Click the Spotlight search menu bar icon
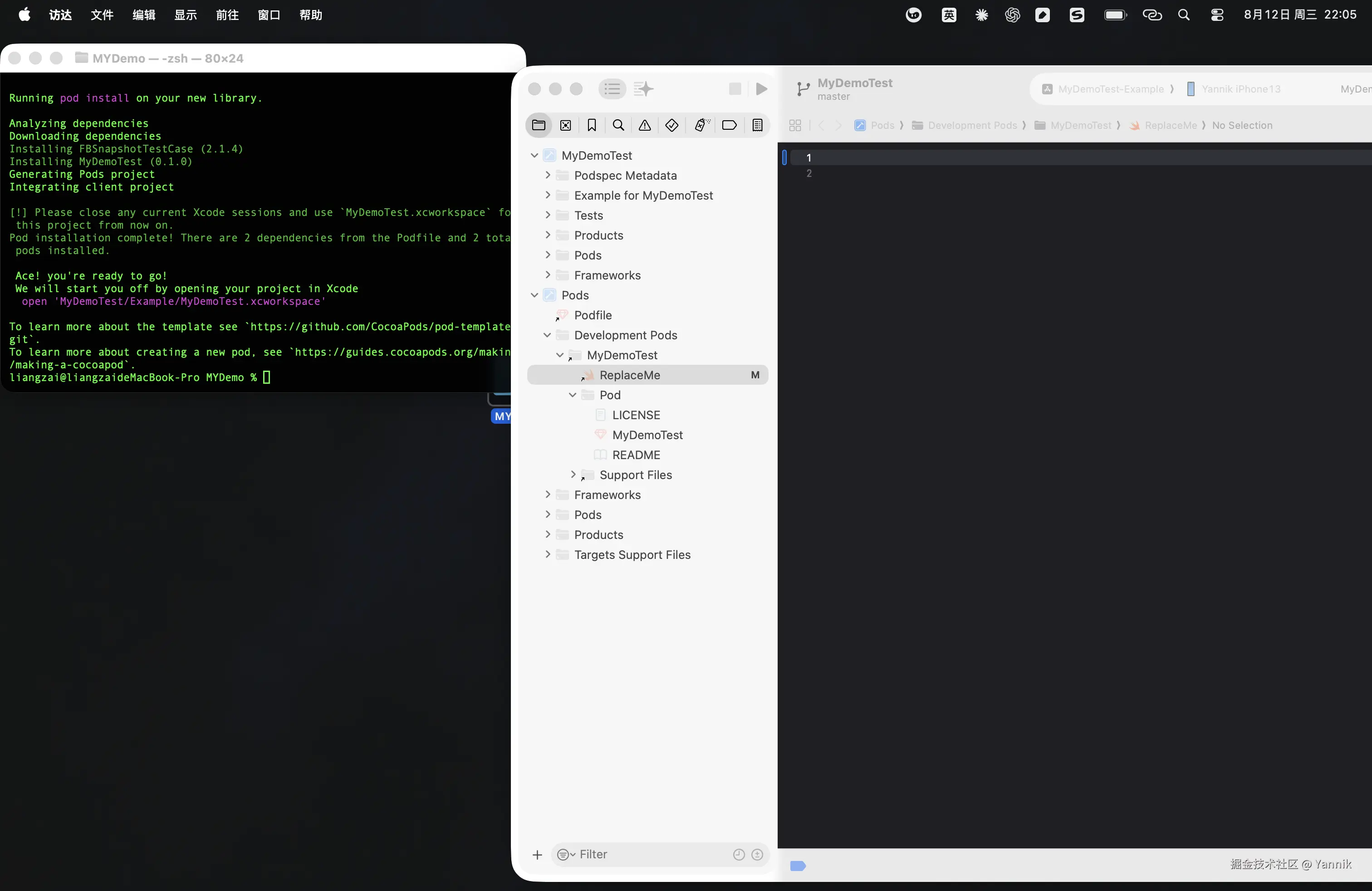 (1184, 15)
